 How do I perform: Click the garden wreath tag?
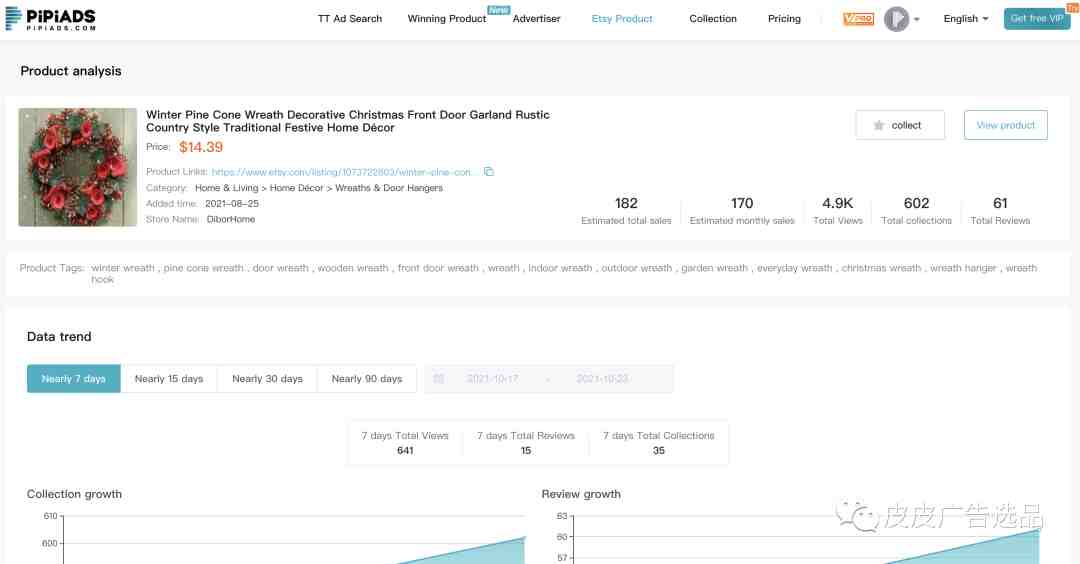tap(714, 268)
